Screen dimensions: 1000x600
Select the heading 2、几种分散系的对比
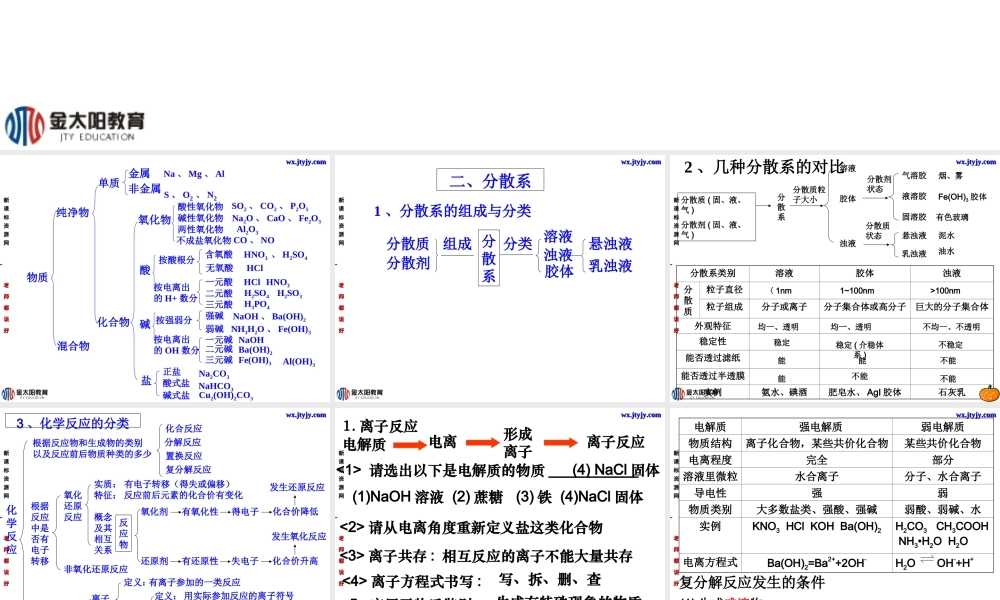click(x=764, y=167)
